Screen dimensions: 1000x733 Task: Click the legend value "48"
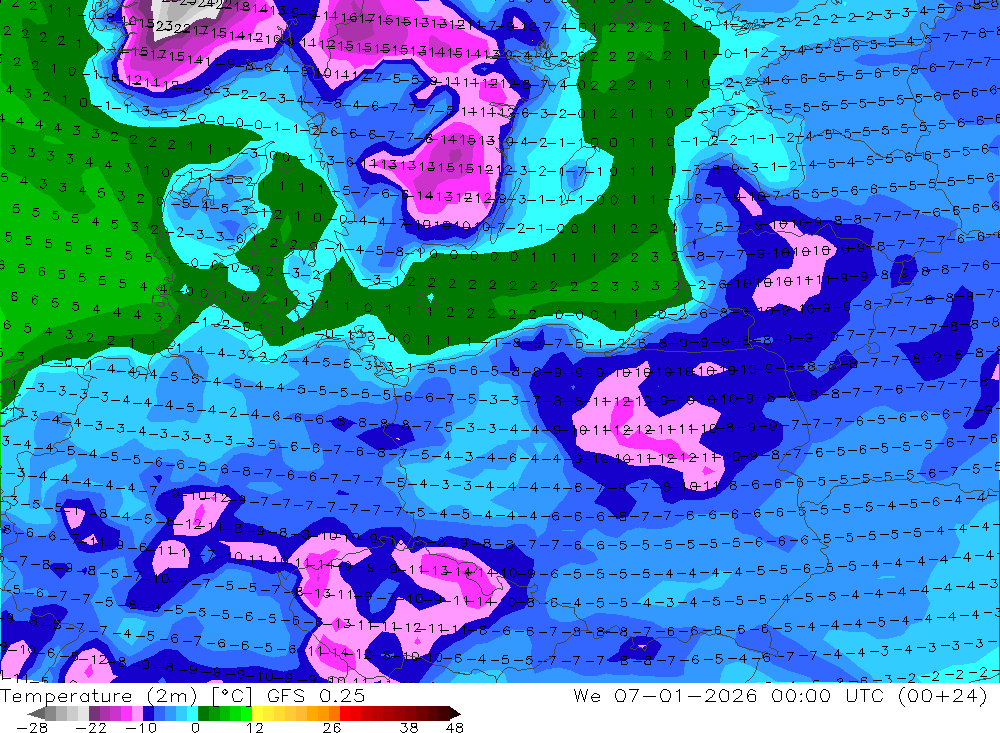click(454, 728)
